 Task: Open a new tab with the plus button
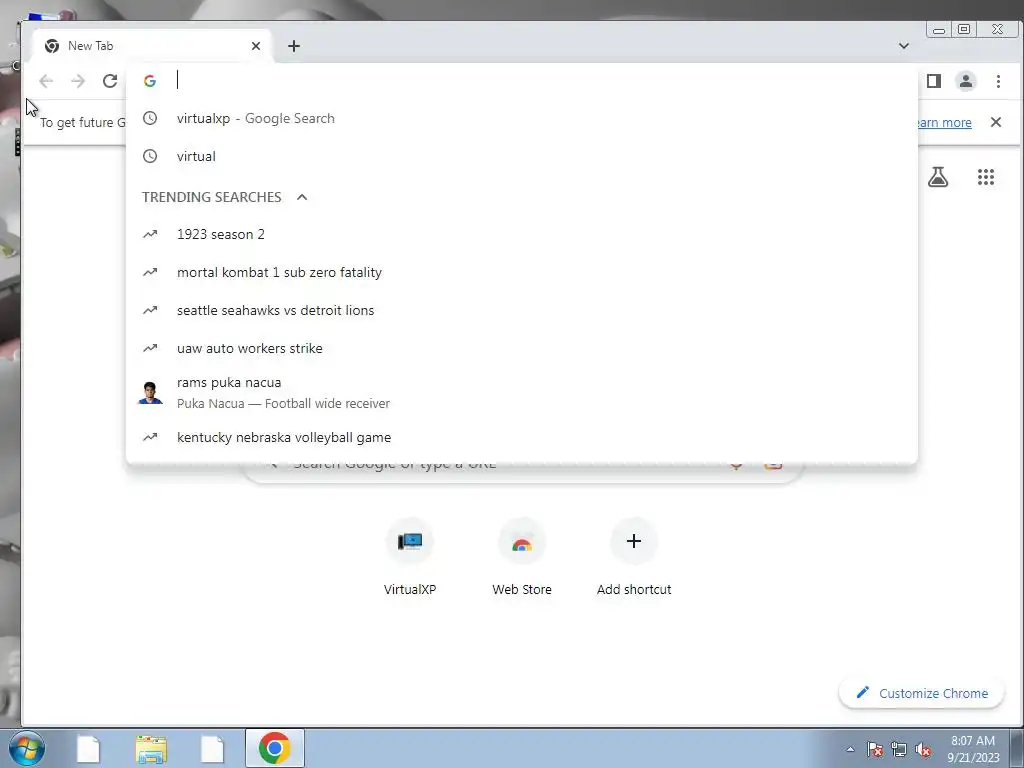pyautogui.click(x=294, y=46)
